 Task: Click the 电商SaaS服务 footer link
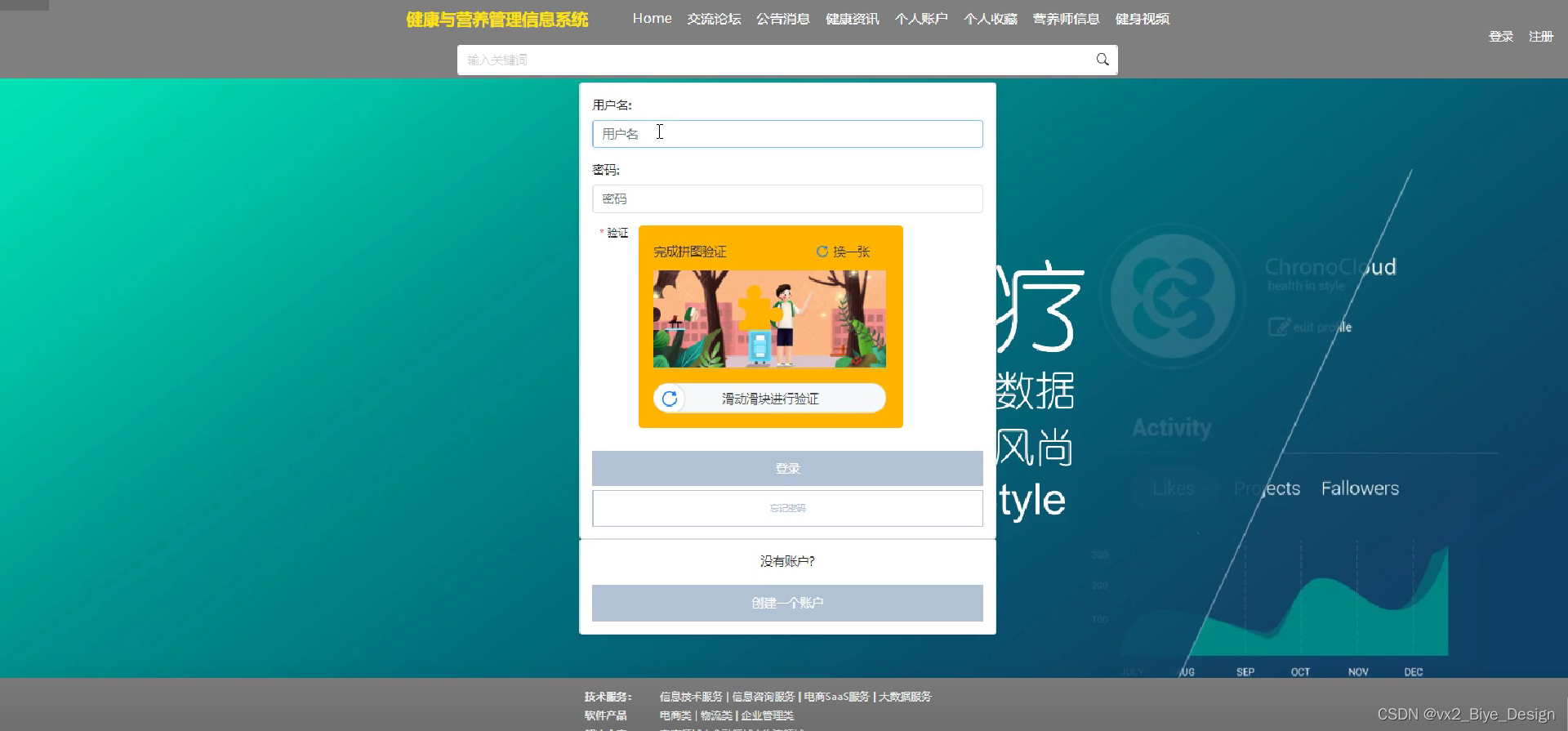[836, 697]
